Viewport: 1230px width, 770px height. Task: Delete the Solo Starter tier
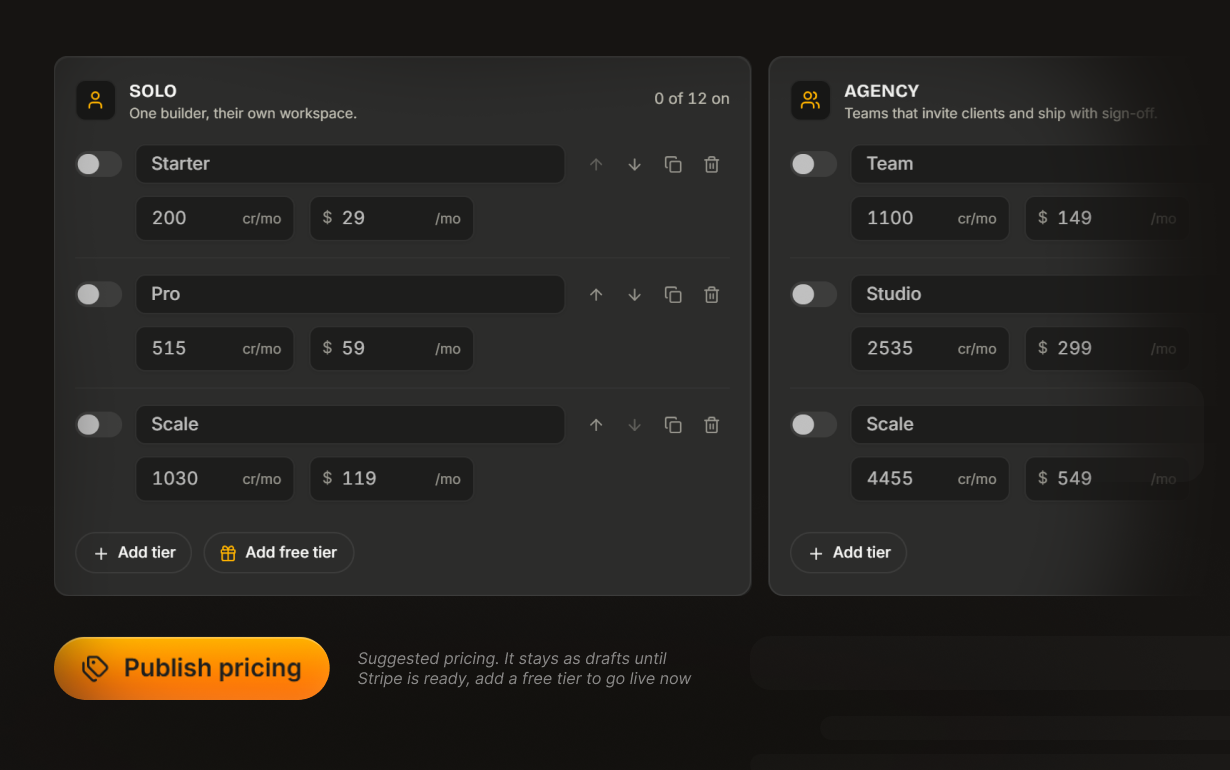[711, 164]
